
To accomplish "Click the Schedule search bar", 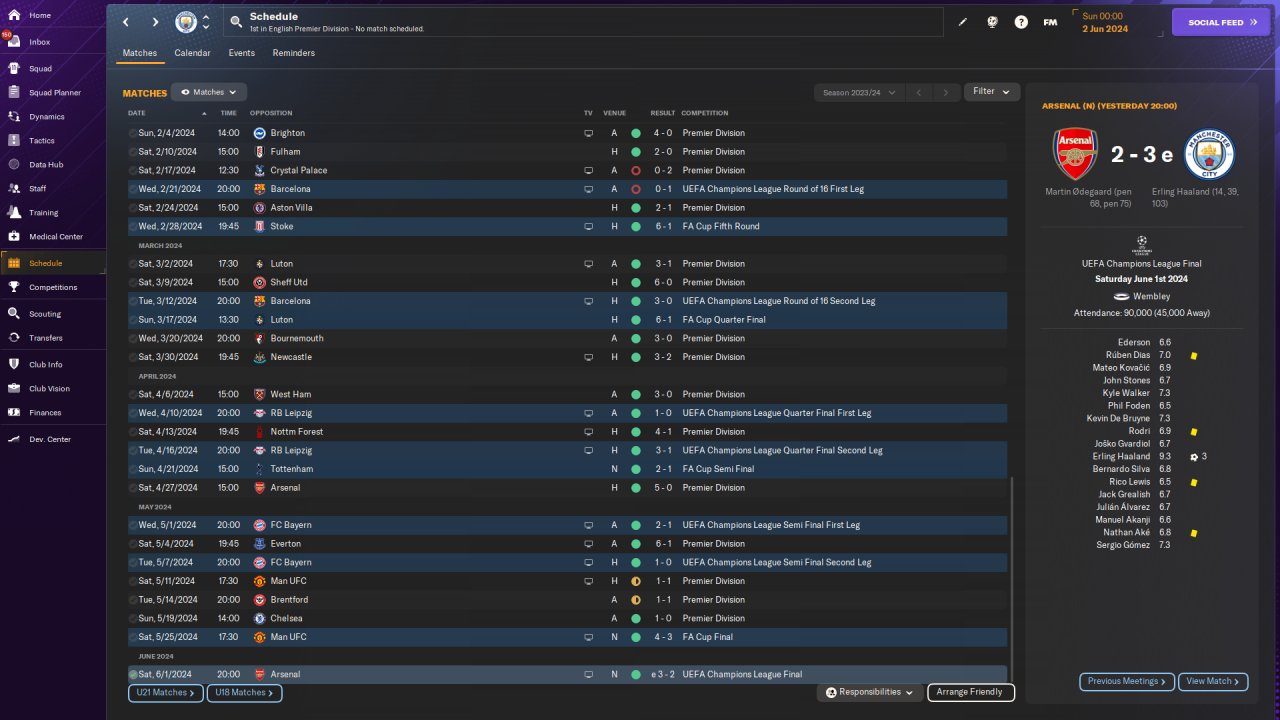I will pyautogui.click(x=583, y=22).
